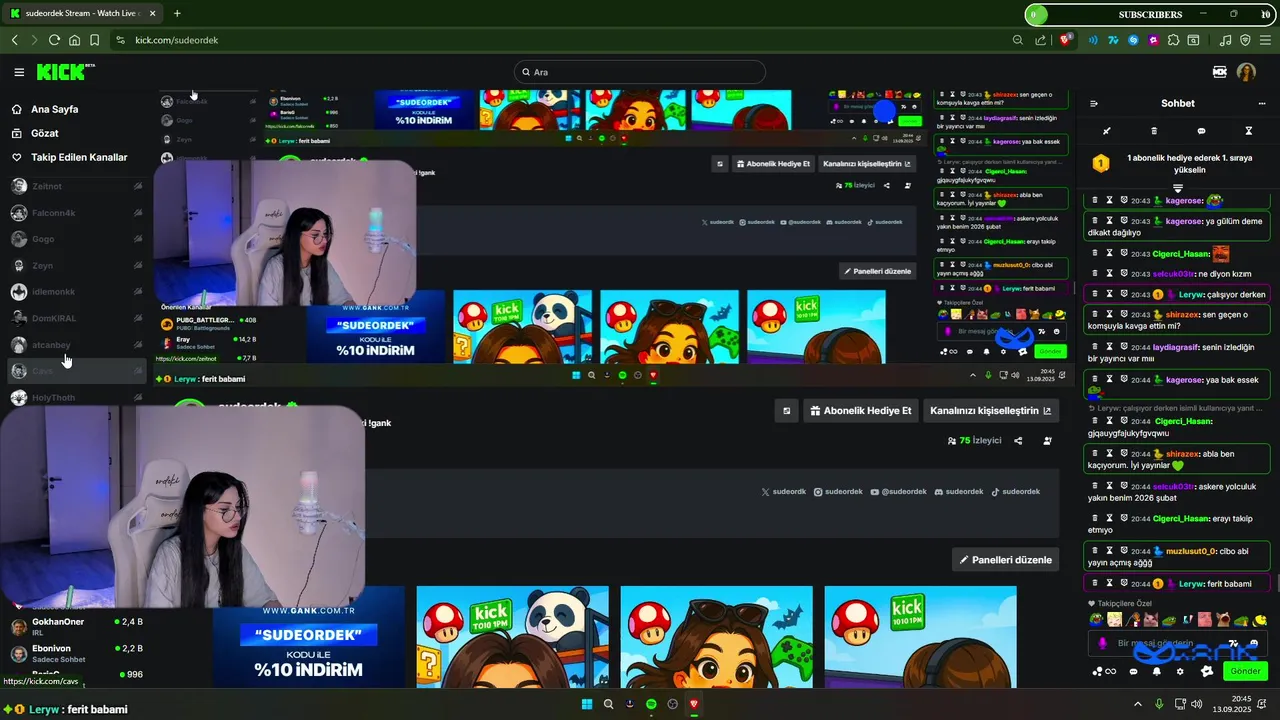Open chat settings gear icon
Screen dimensions: 1280x720
tap(1180, 672)
